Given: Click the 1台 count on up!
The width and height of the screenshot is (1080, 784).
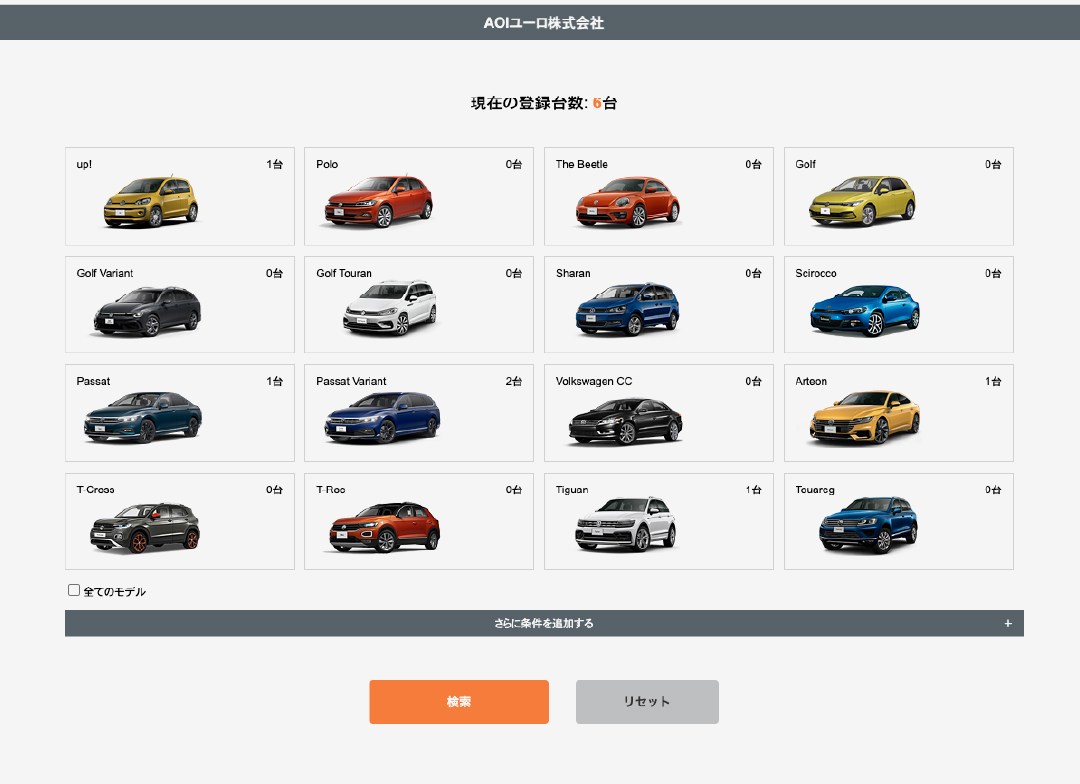Looking at the screenshot, I should pos(274,164).
